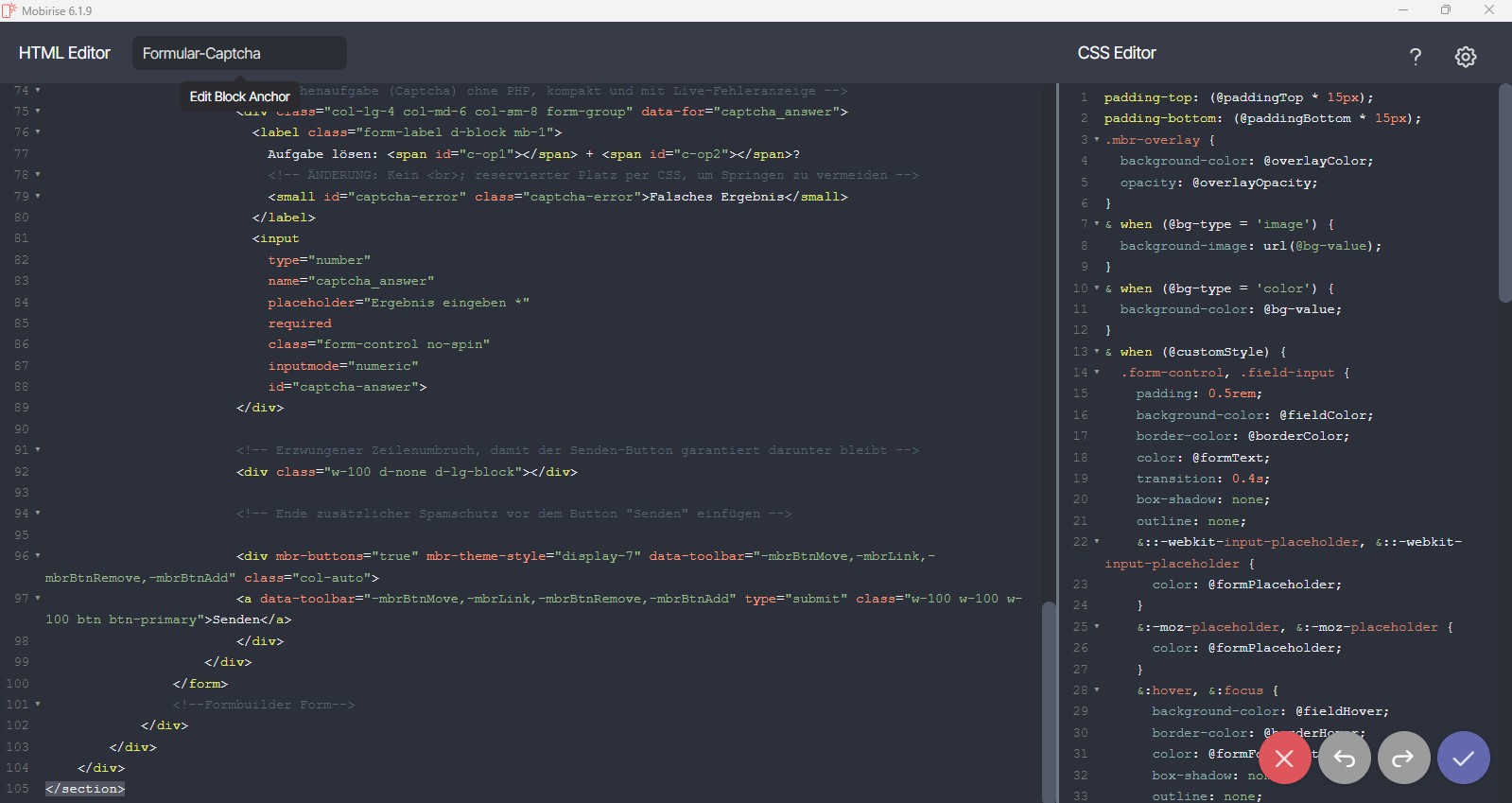Collapse CSS .mbr-overlay fold at line 3

[1097, 139]
